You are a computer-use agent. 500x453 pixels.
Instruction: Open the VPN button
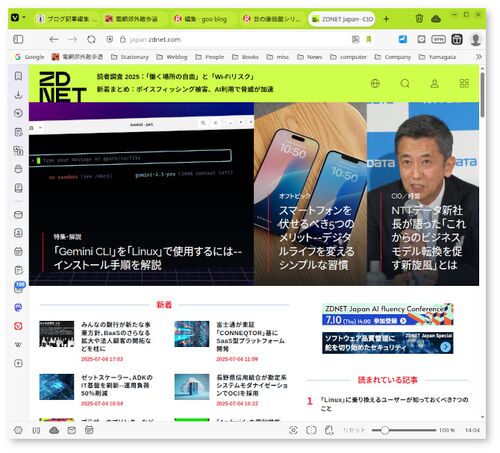[438, 39]
